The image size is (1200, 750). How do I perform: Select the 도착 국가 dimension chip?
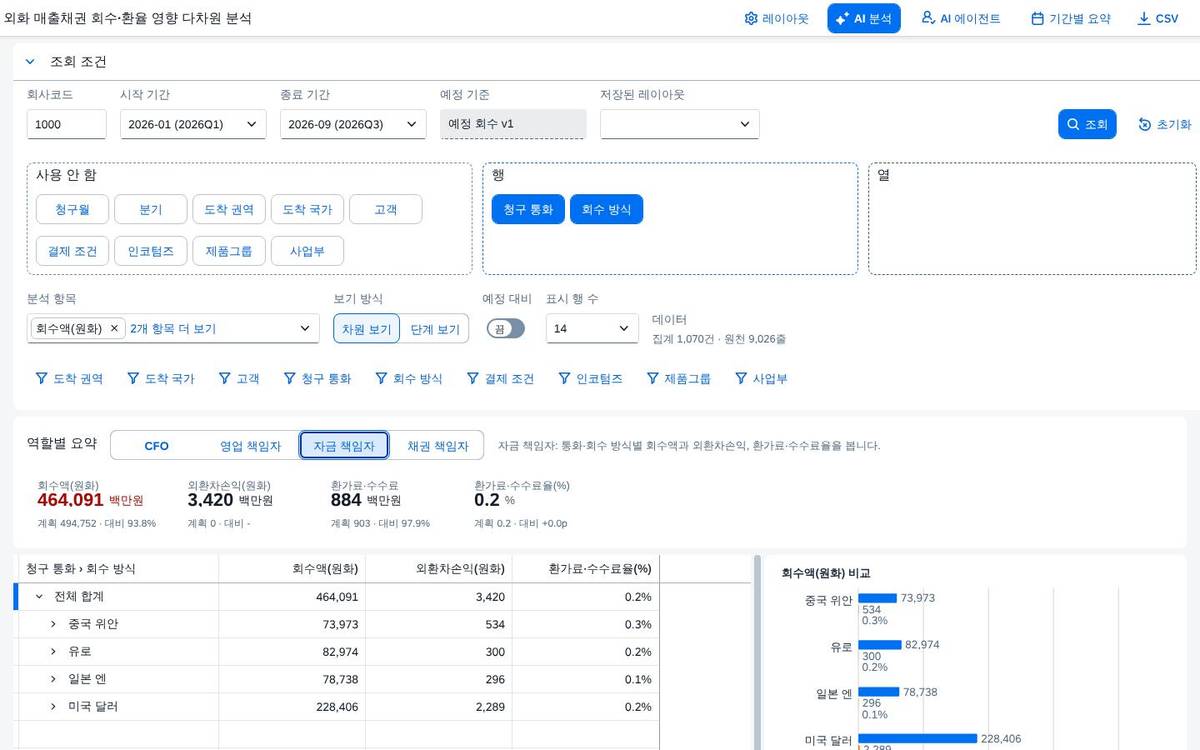[308, 210]
